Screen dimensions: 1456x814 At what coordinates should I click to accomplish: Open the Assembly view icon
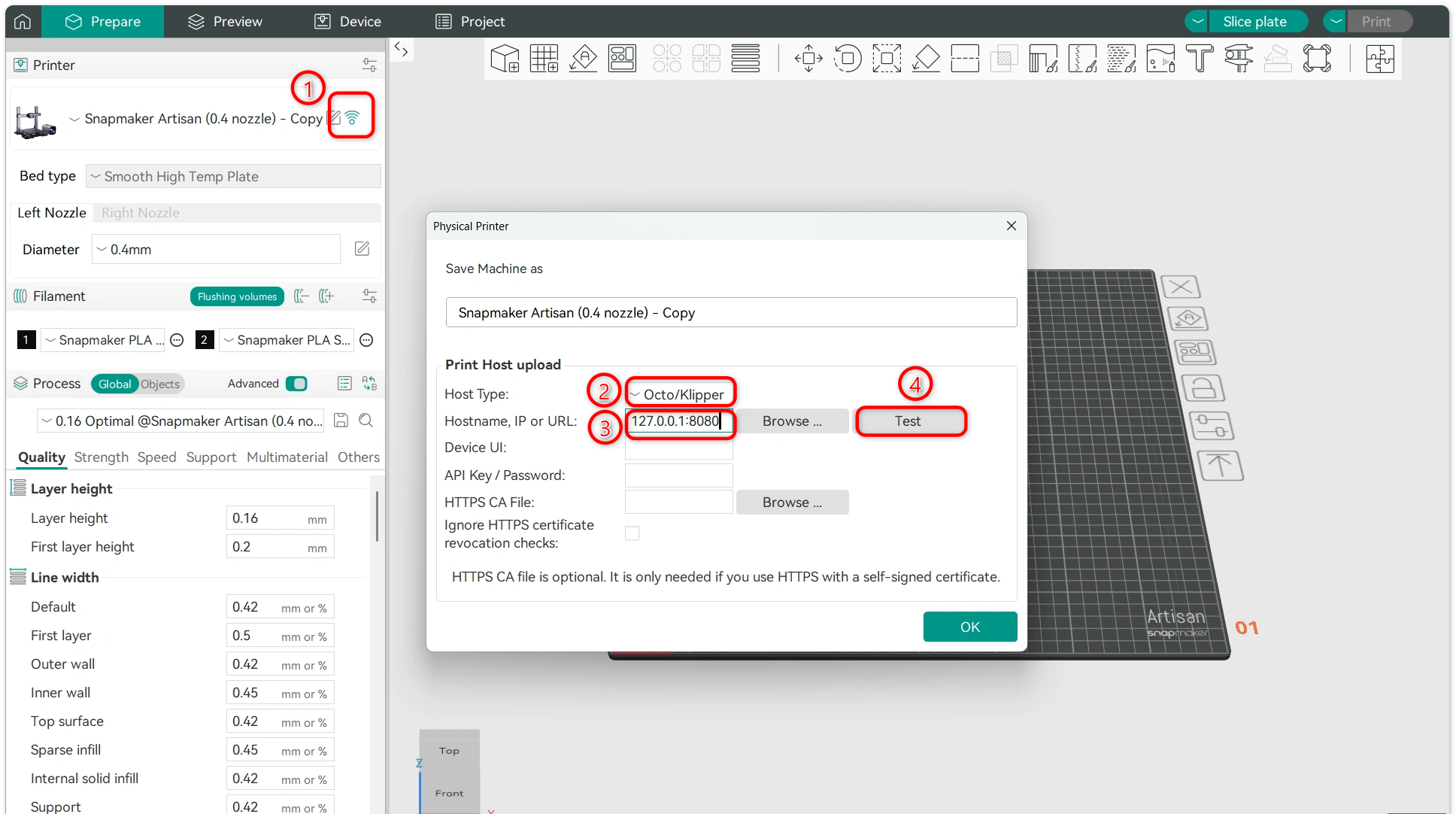coord(1380,58)
